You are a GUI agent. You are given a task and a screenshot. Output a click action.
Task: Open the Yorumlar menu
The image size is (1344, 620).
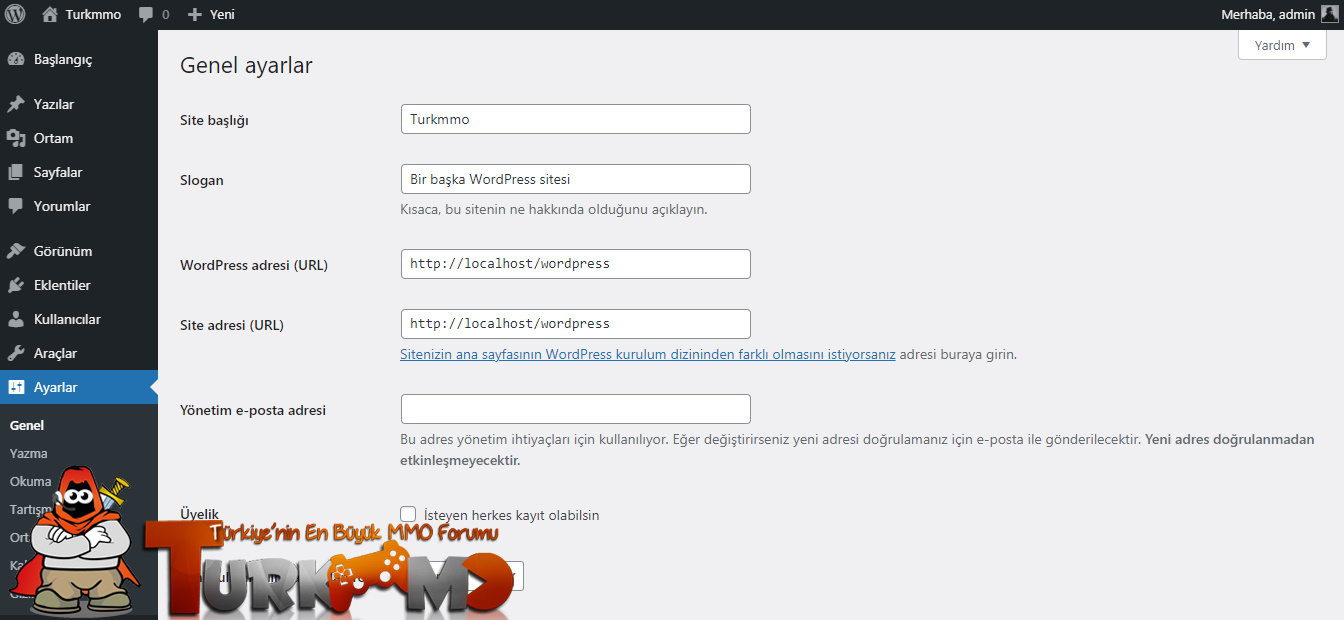pyautogui.click(x=79, y=206)
